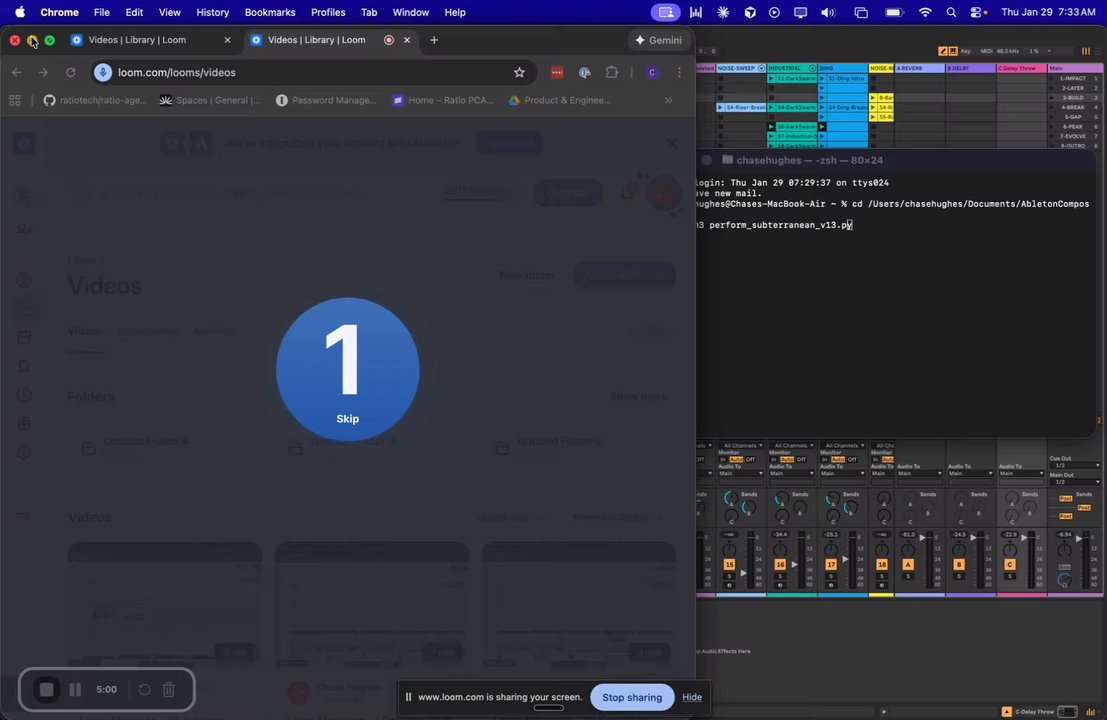Click track 16 volume fader at -34.4
The height and width of the screenshot is (720, 1107).
point(794,564)
